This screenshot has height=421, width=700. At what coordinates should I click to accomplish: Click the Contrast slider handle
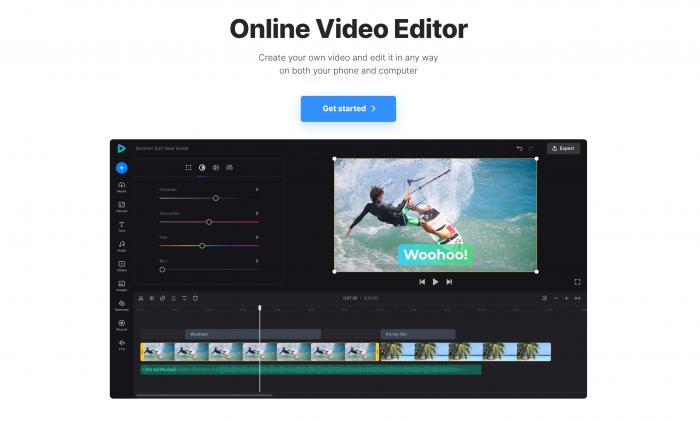click(216, 198)
